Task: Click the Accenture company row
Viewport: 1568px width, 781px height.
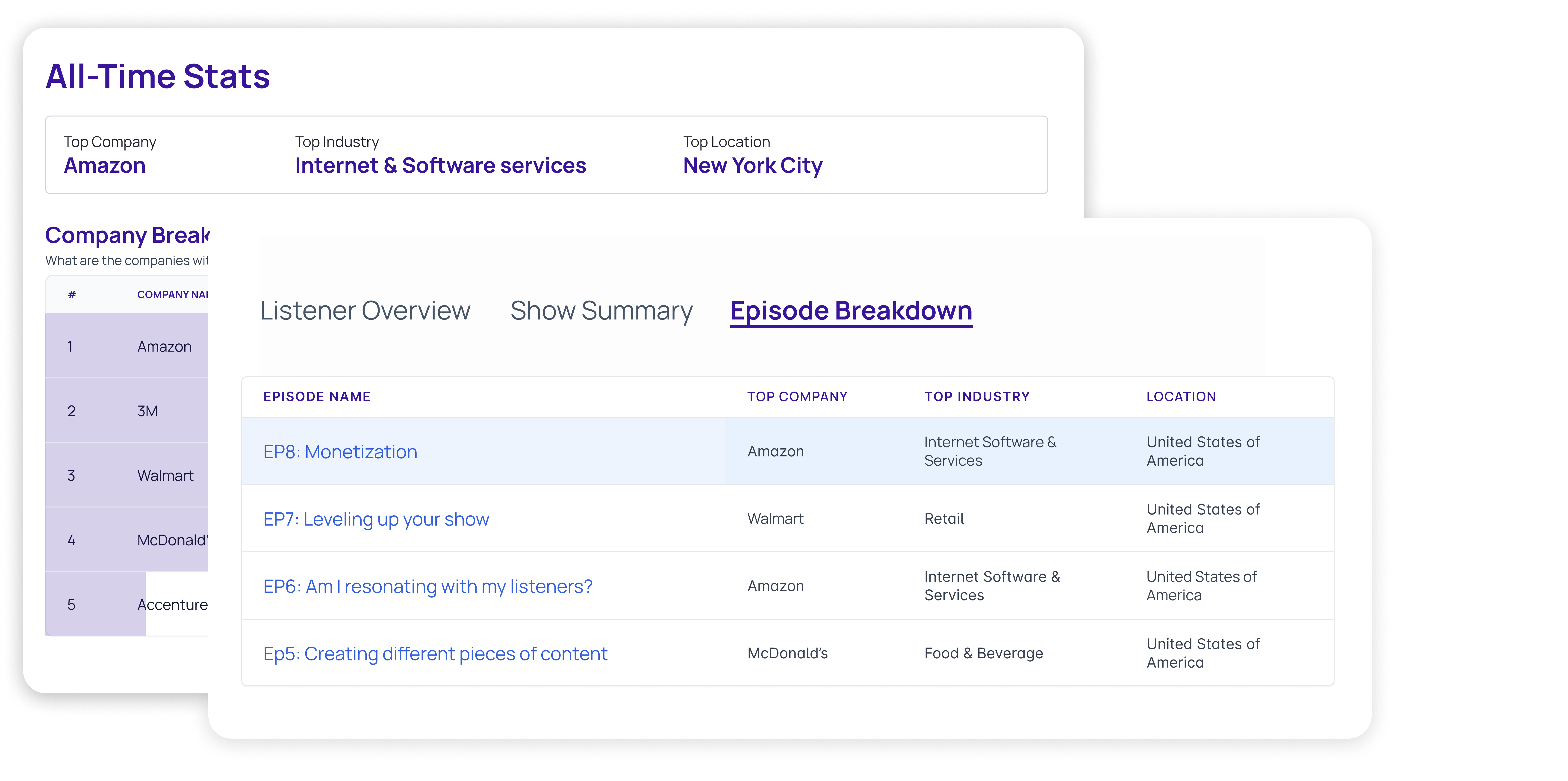Action: (172, 604)
